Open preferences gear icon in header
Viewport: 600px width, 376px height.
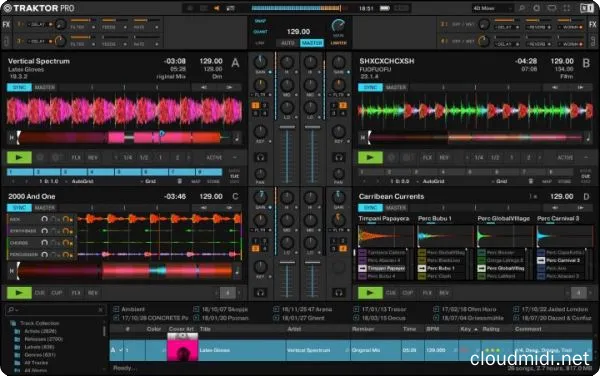pos(536,8)
